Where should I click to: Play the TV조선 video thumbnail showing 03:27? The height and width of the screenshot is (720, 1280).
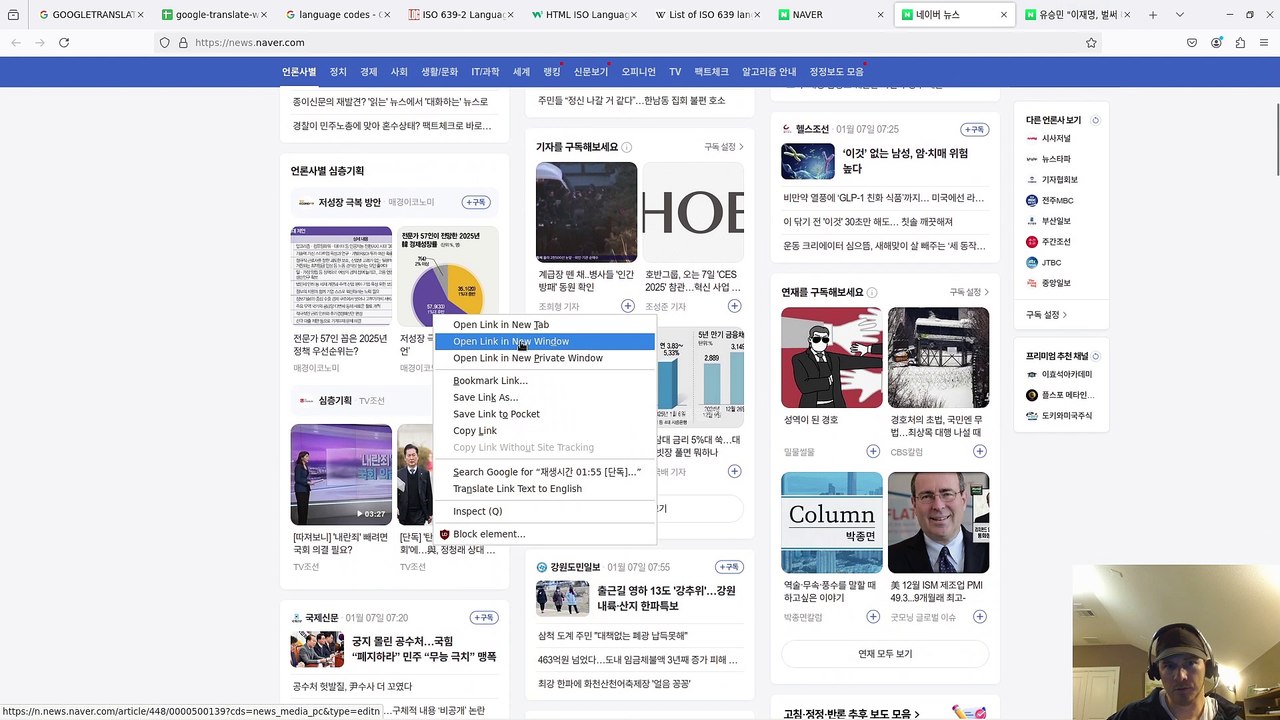click(341, 475)
